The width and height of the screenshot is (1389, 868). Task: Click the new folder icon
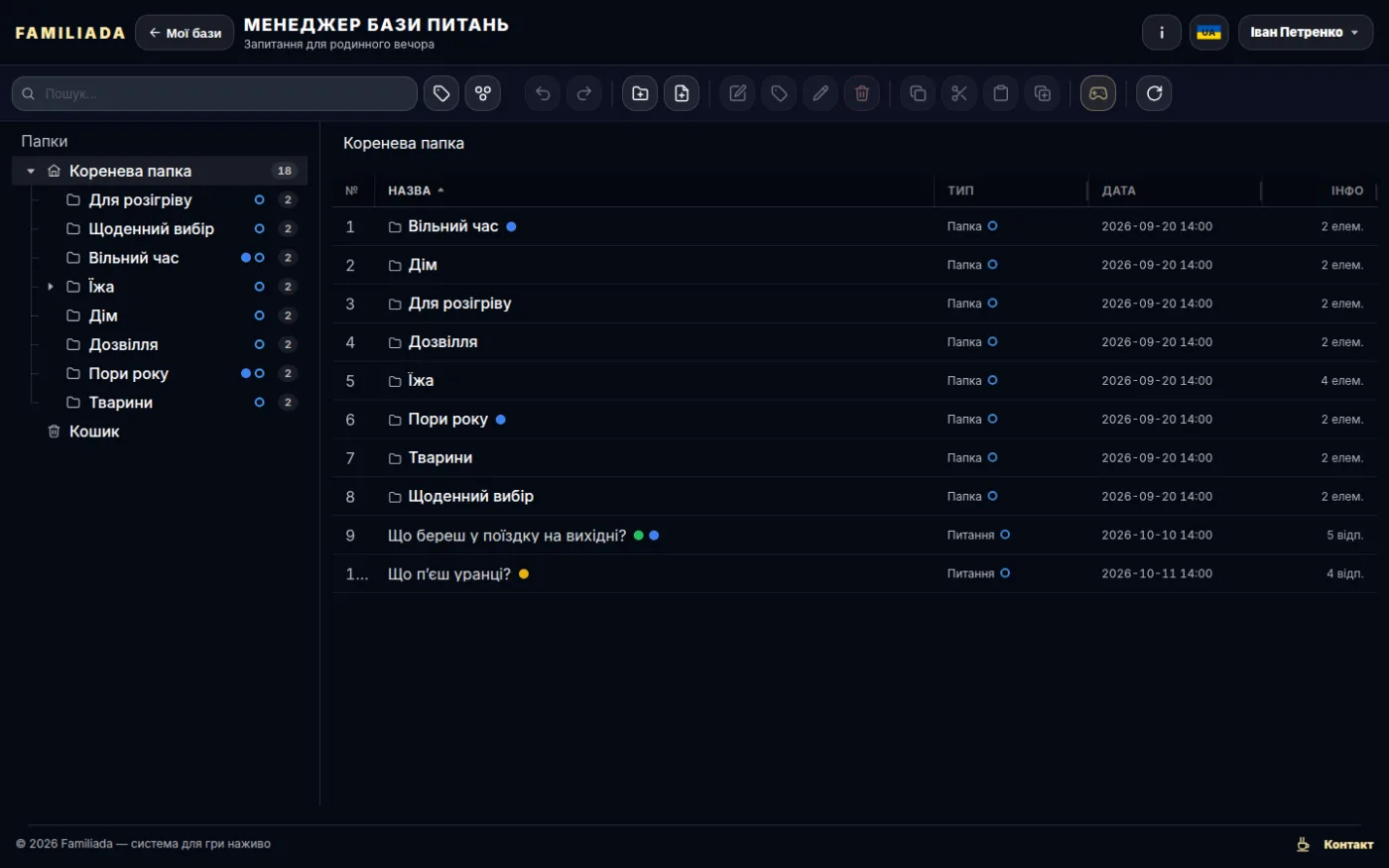[x=640, y=93]
